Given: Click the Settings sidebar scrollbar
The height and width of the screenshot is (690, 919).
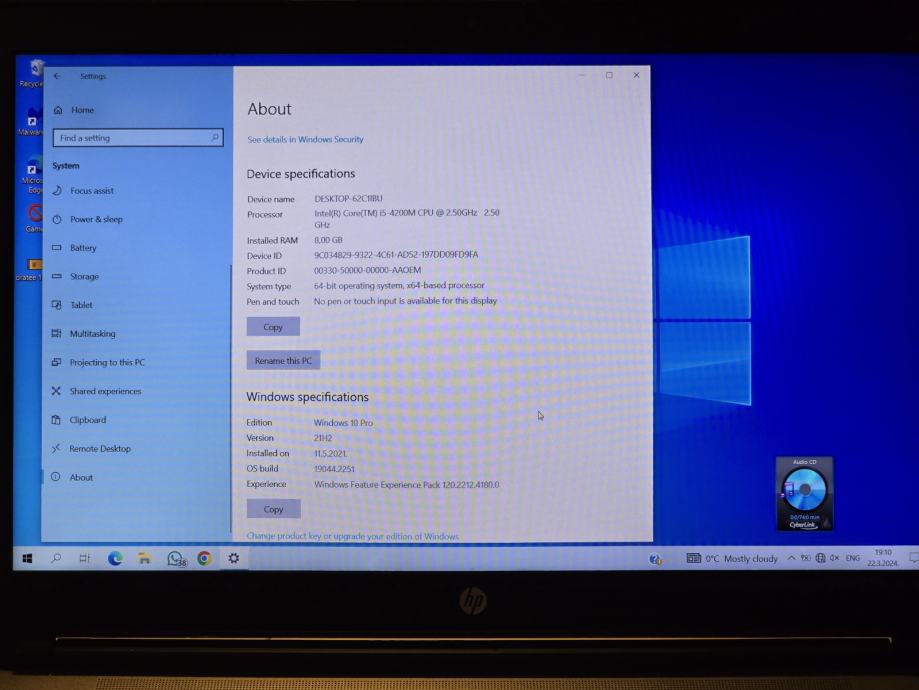Looking at the screenshot, I should pyautogui.click(x=231, y=399).
